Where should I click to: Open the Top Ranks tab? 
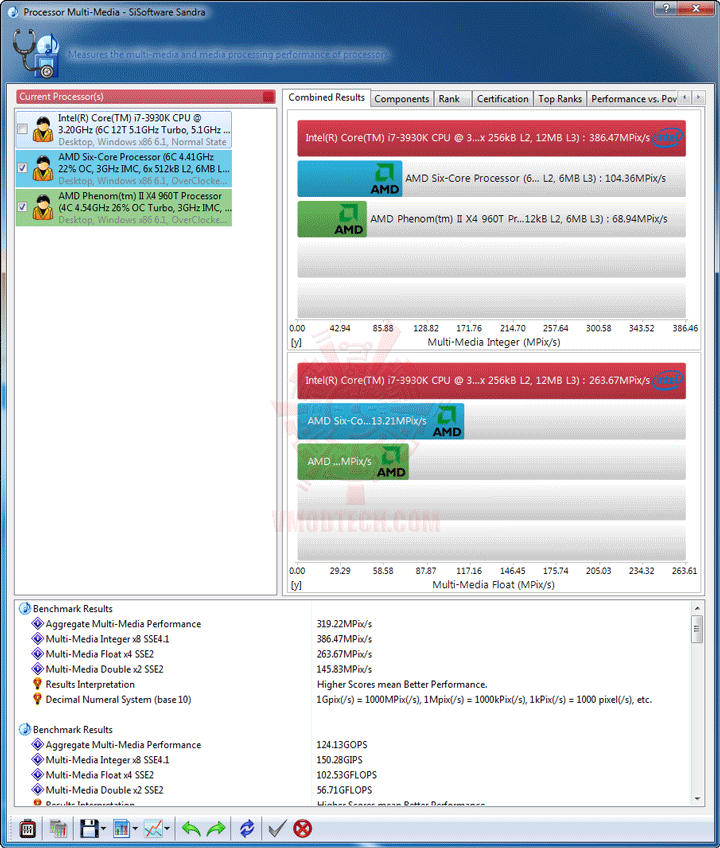(x=560, y=99)
